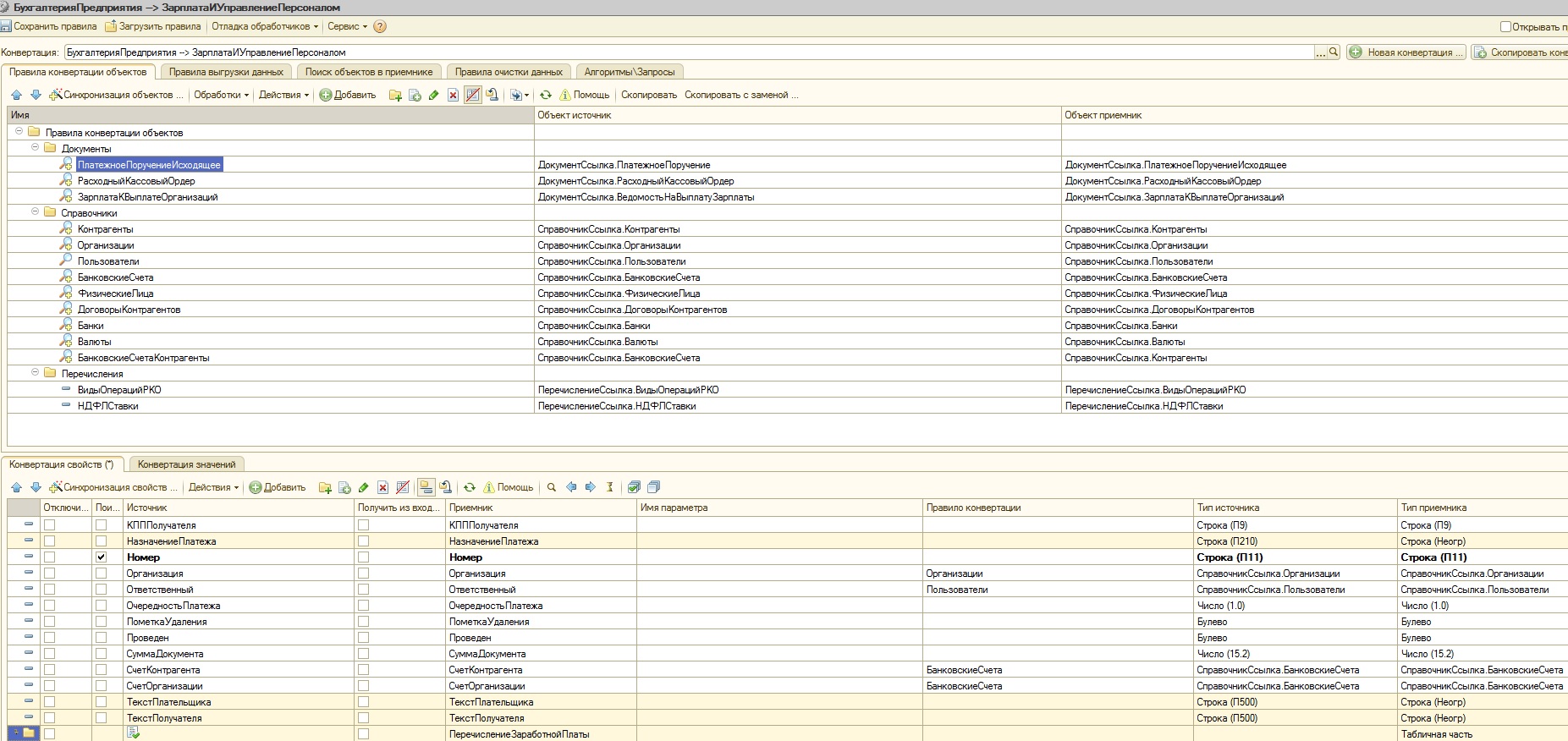Select Правила конвертации объектов tab
Viewport: 1568px width, 741px height.
78,72
